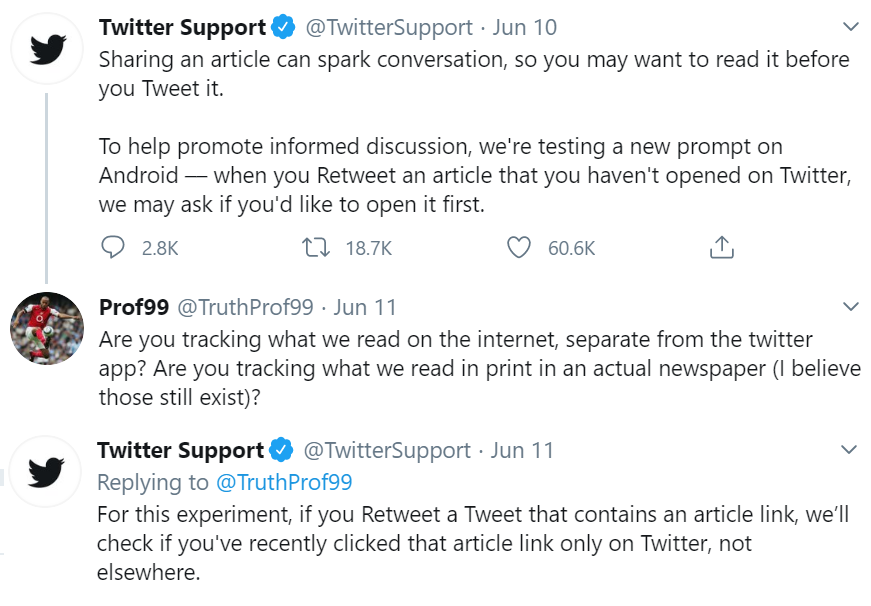Open @TwitterSupport handle on first tweet

[x=389, y=27]
